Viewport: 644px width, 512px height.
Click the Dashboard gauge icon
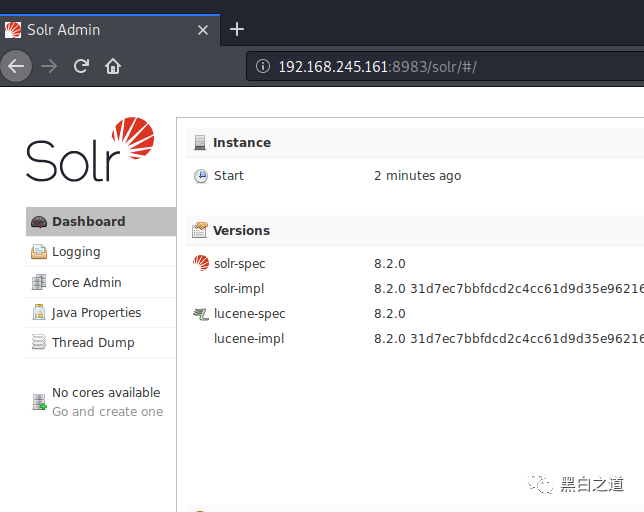39,222
